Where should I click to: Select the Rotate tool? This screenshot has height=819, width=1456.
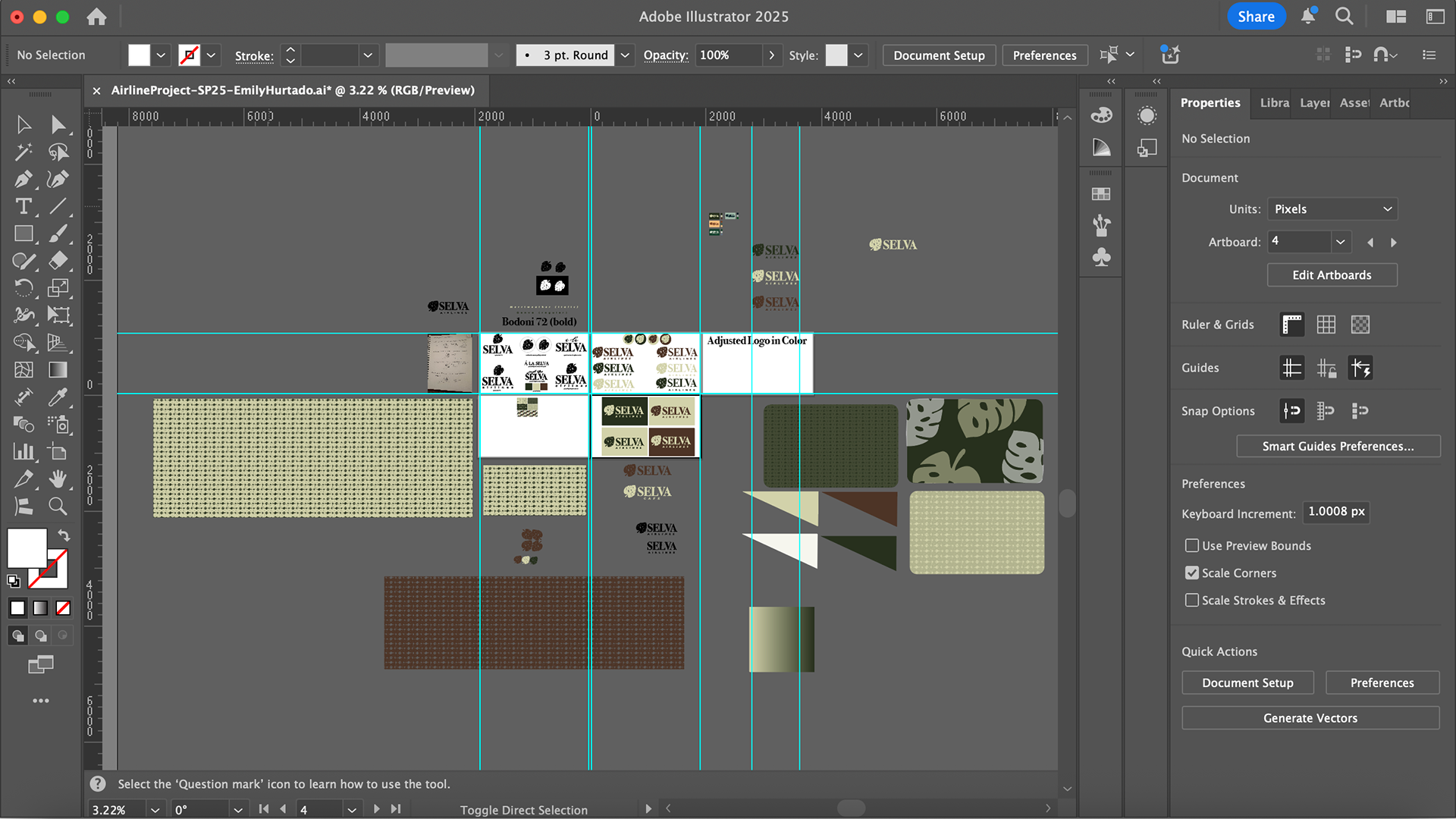click(23, 288)
